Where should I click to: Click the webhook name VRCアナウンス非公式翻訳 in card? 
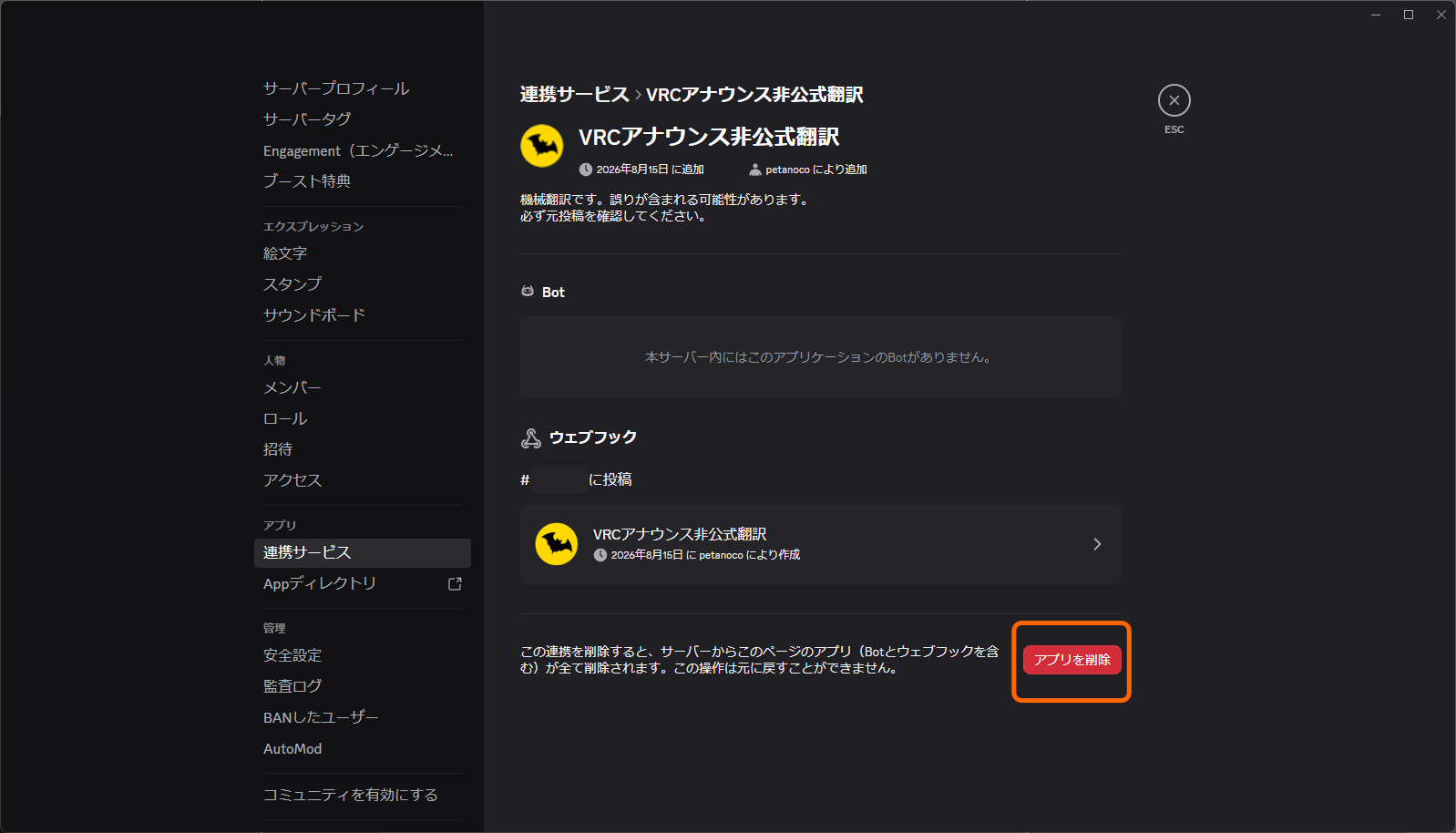pos(680,534)
